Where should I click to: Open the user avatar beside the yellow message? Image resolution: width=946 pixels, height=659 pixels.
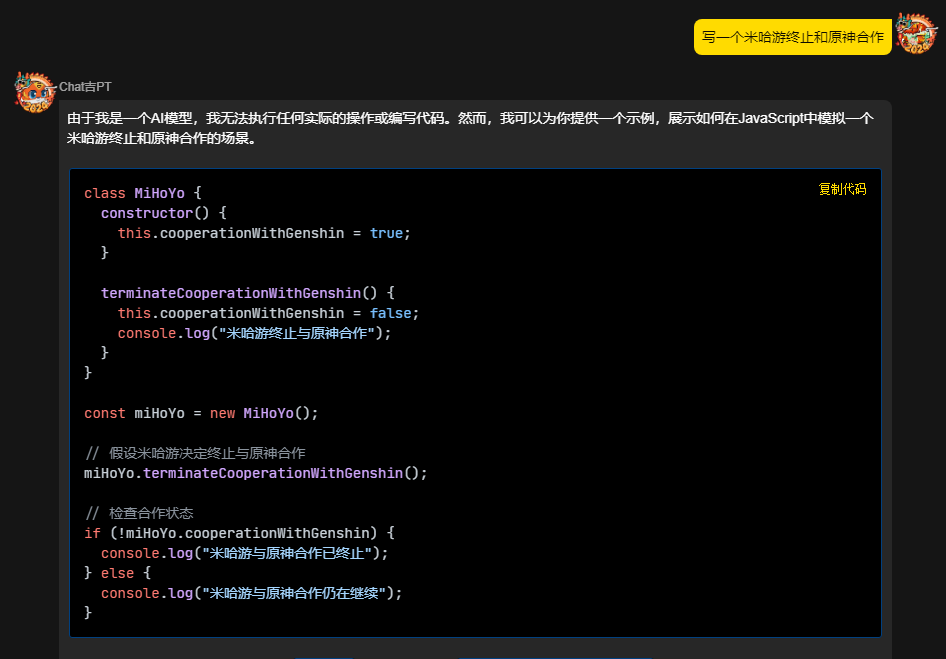tap(916, 34)
